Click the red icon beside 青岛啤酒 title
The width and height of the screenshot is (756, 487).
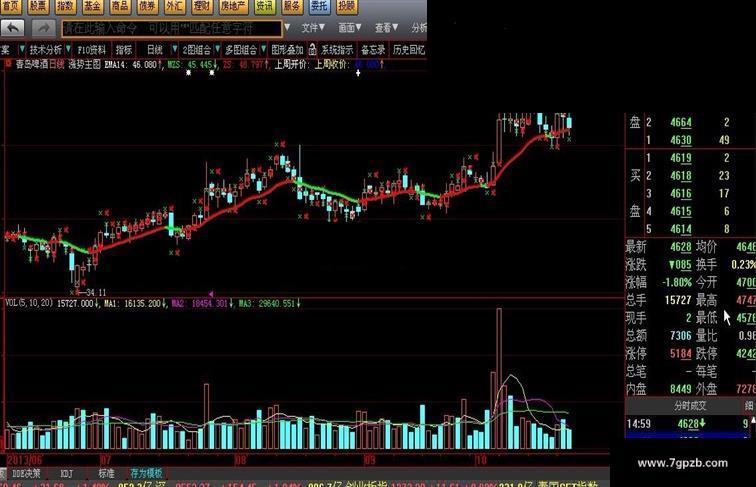click(x=8, y=64)
